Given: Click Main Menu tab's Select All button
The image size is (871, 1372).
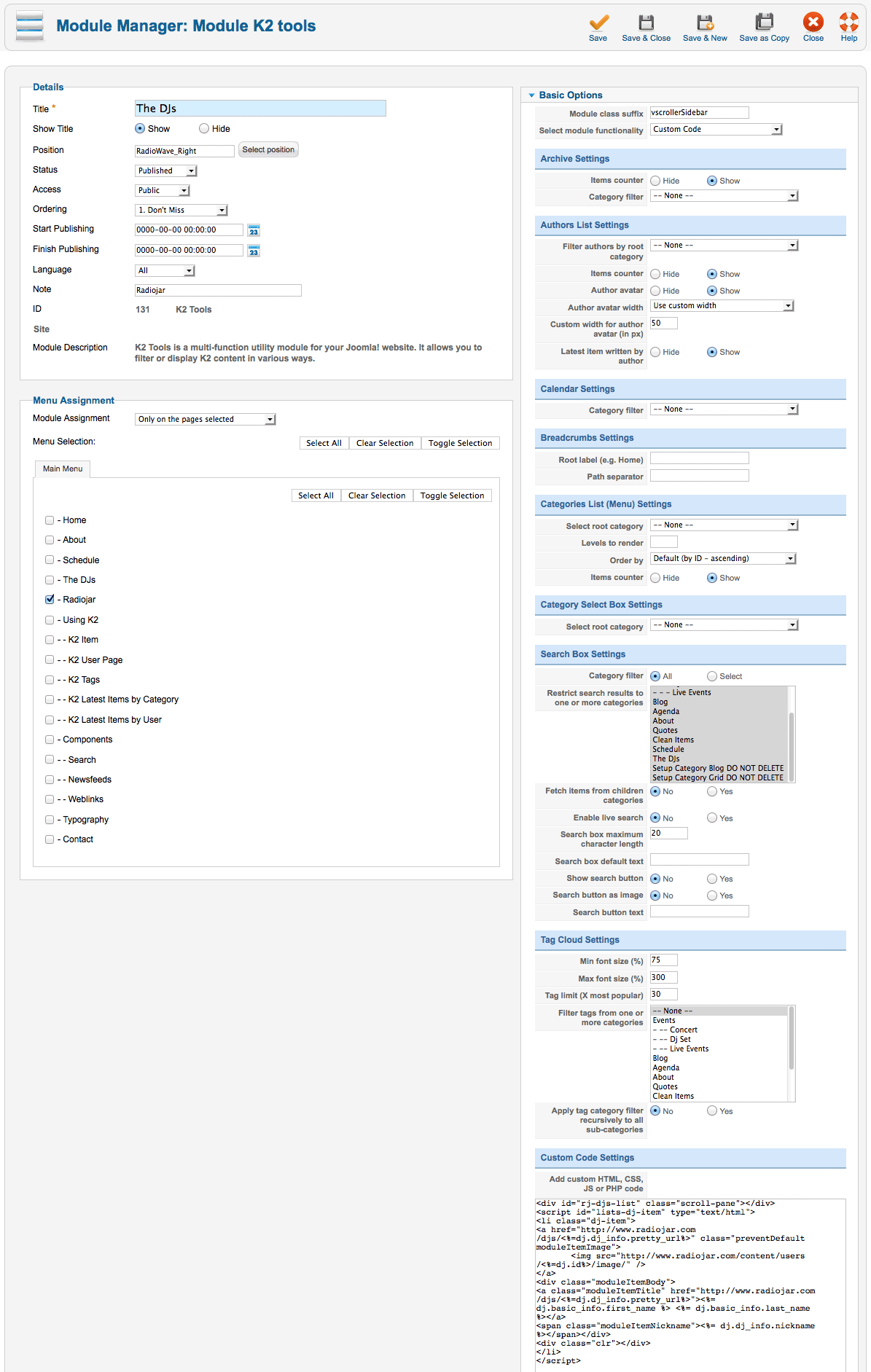Looking at the screenshot, I should [x=316, y=495].
